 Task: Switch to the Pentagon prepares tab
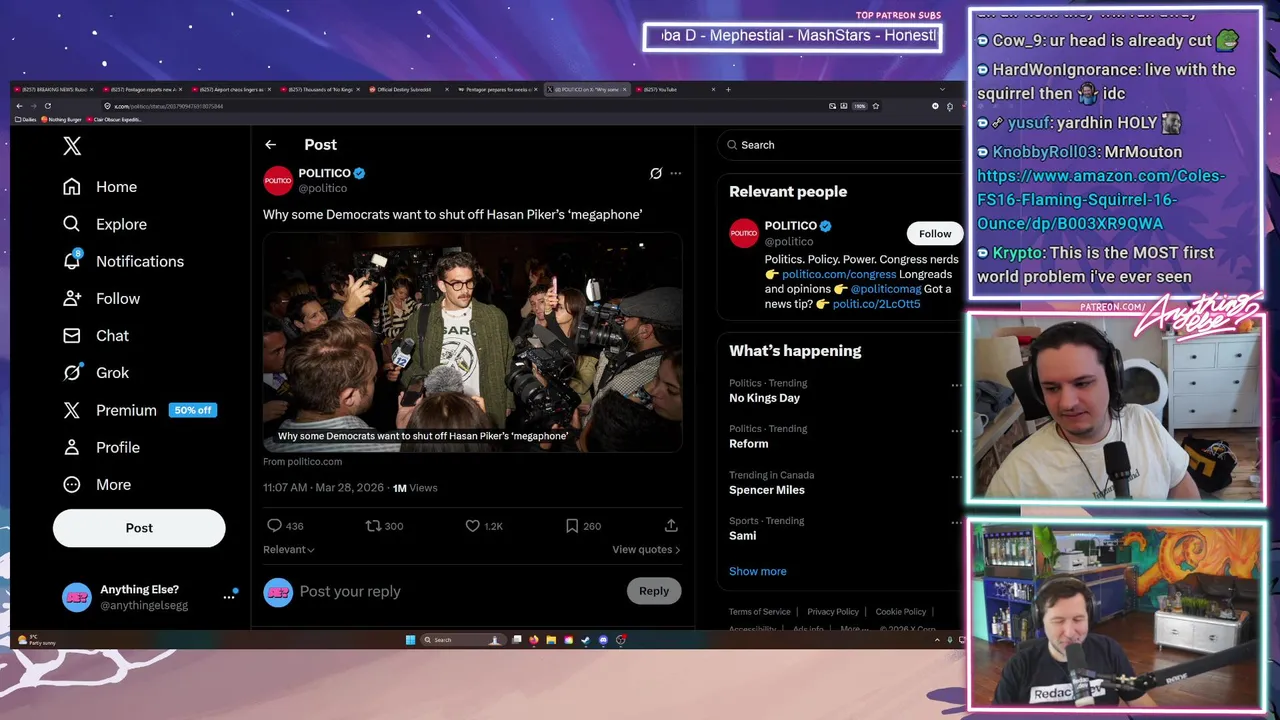click(x=499, y=90)
